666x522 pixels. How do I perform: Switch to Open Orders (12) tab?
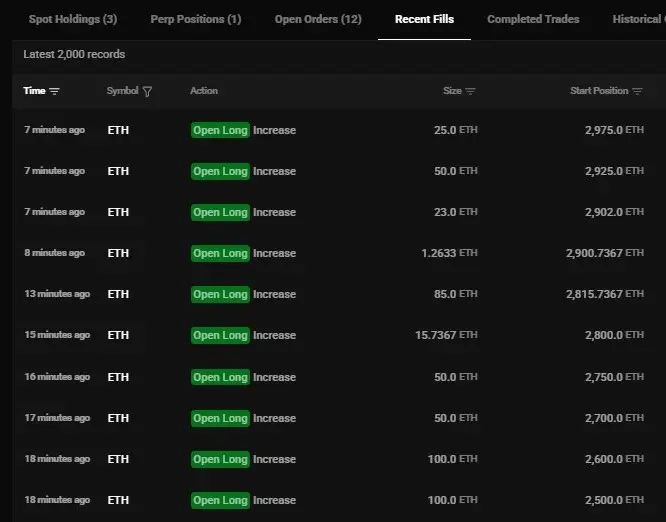[x=318, y=19]
